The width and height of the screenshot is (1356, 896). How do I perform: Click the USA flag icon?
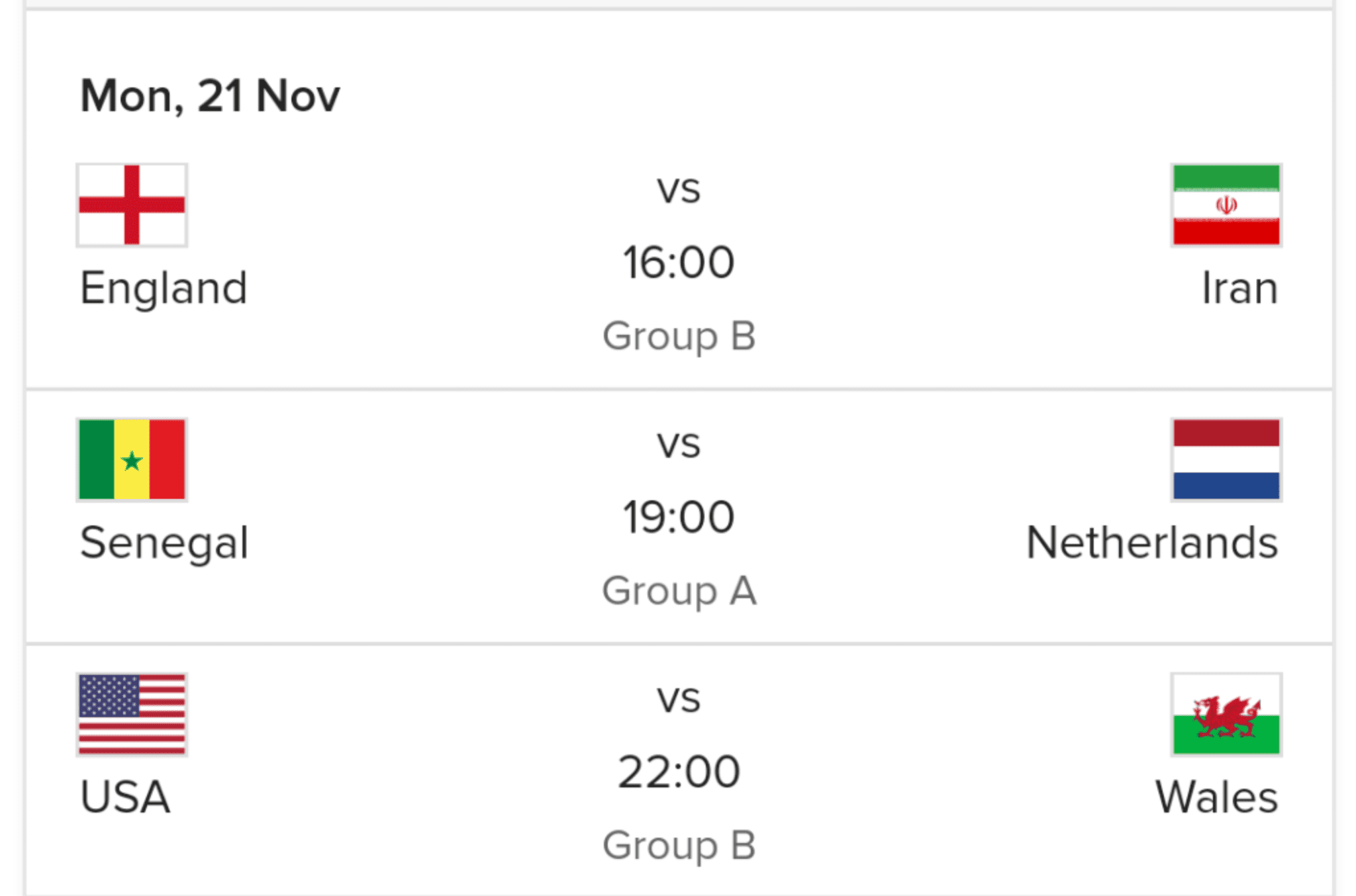(132, 714)
